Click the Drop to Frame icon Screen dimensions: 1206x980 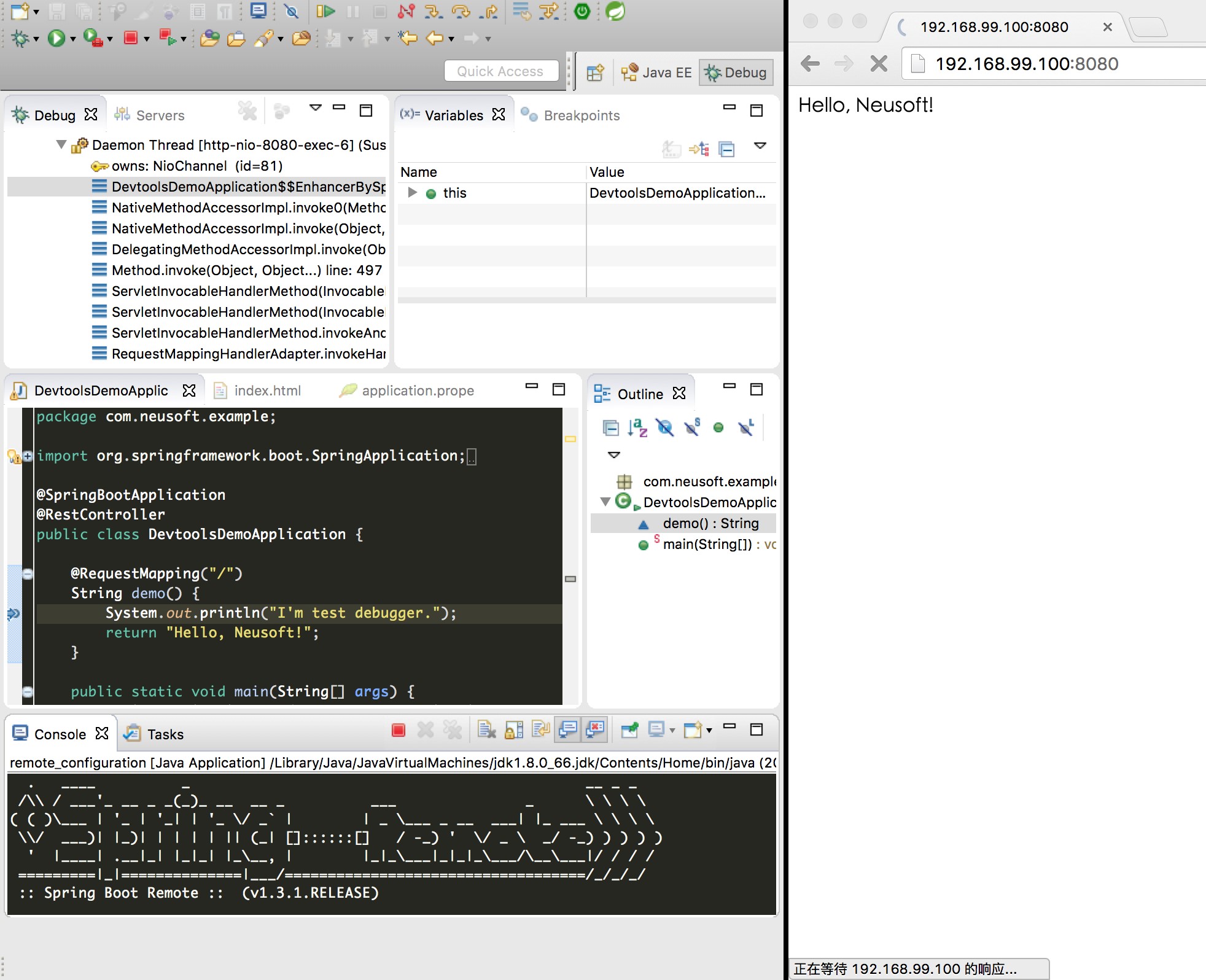[x=522, y=11]
